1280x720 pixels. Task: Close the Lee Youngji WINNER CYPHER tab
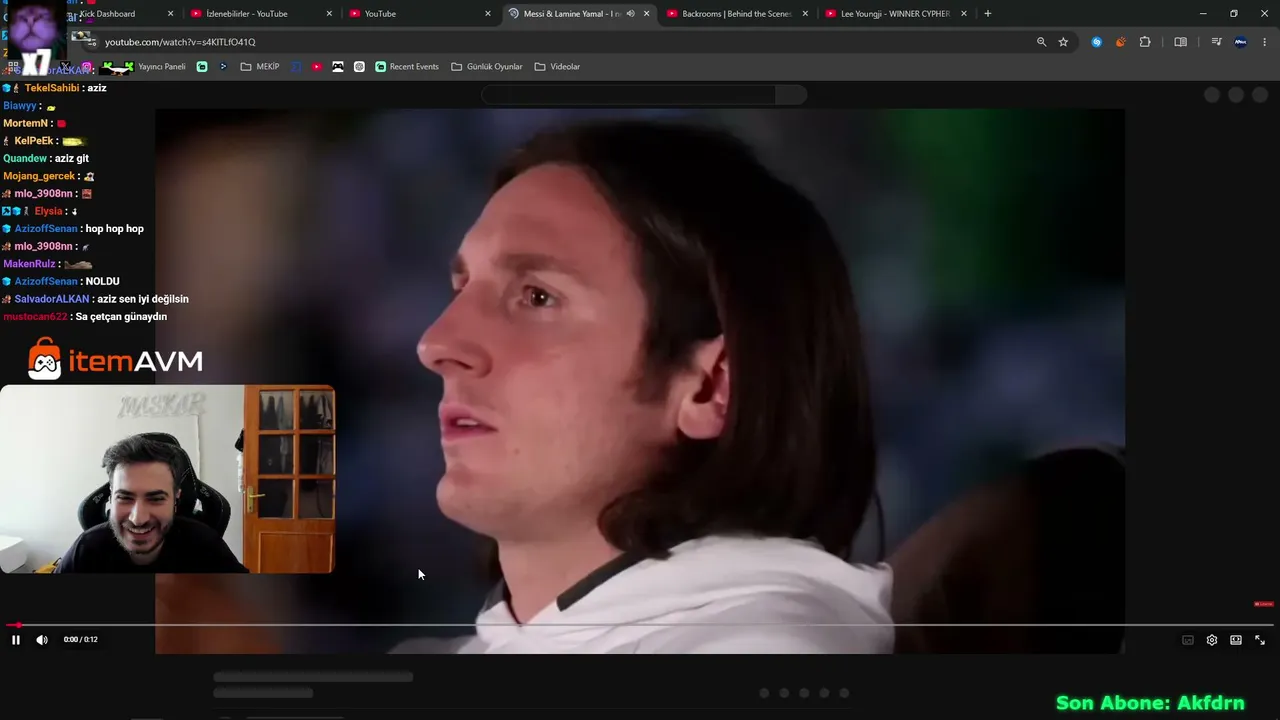964,14
